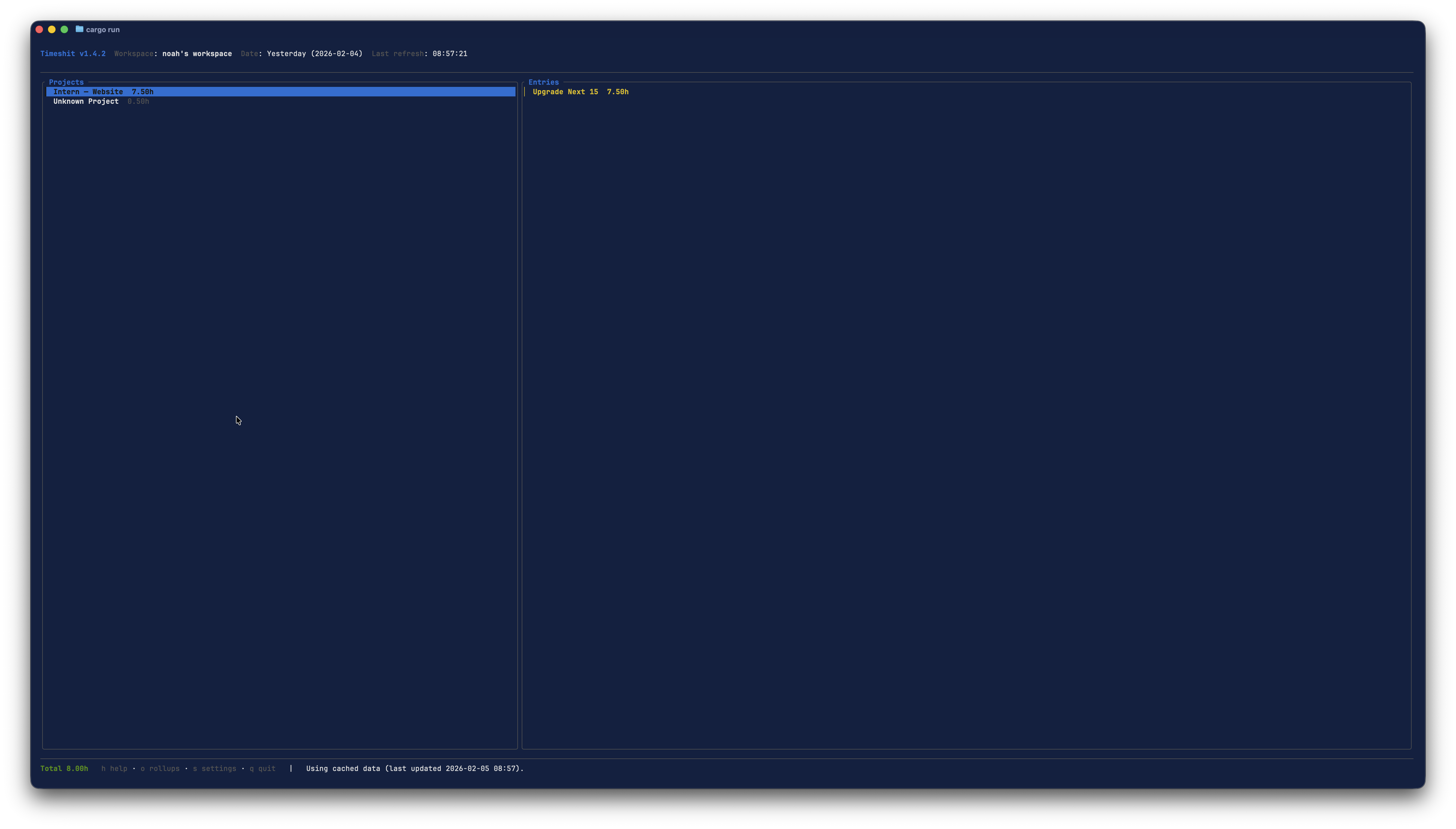
Task: Click the s settings shortcut hint
Action: 214,768
